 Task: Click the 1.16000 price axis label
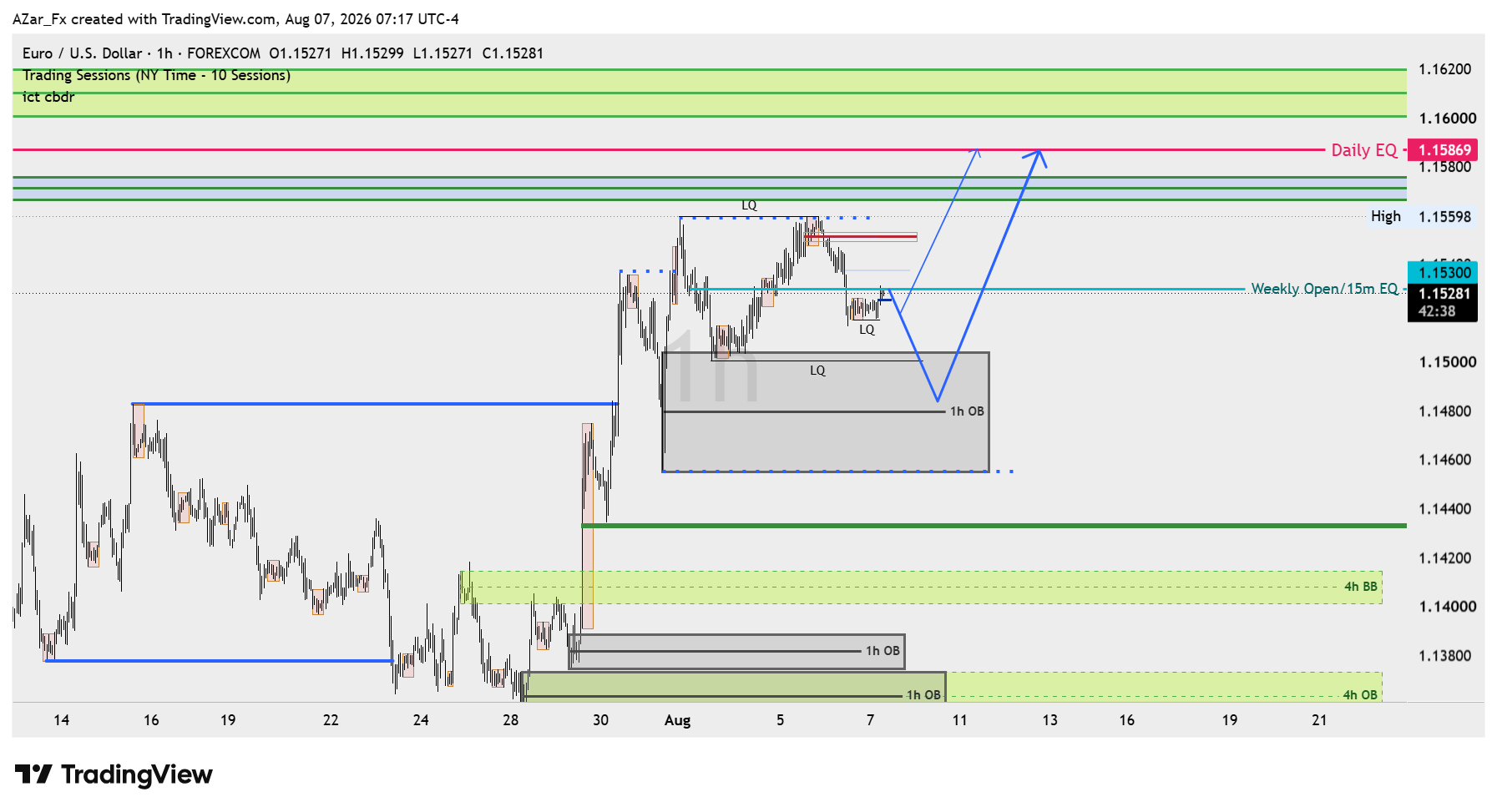(1448, 119)
